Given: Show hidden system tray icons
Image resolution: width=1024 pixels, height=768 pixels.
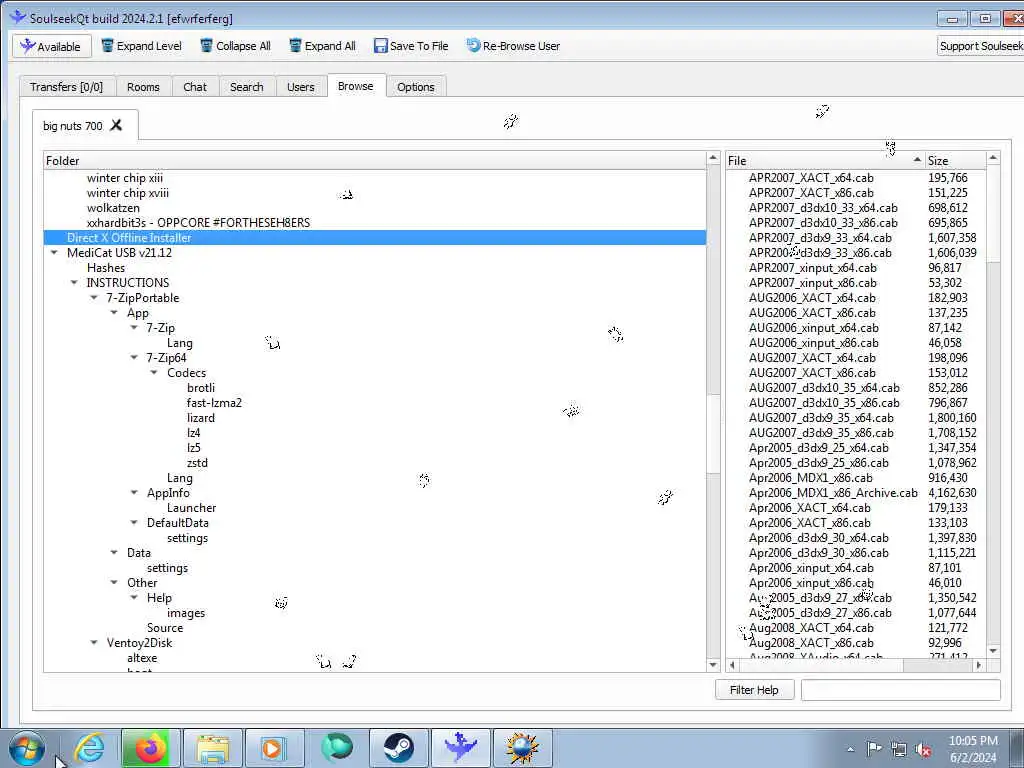Looking at the screenshot, I should tap(850, 749).
